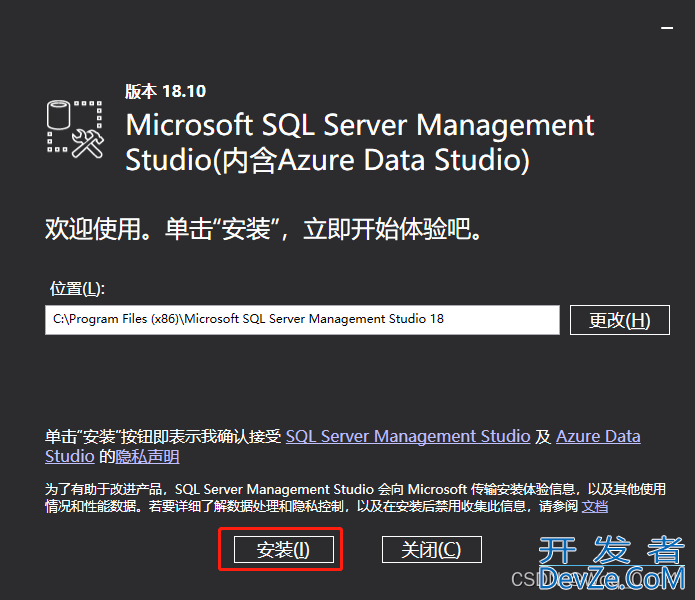Click the install location path field

pos(302,320)
